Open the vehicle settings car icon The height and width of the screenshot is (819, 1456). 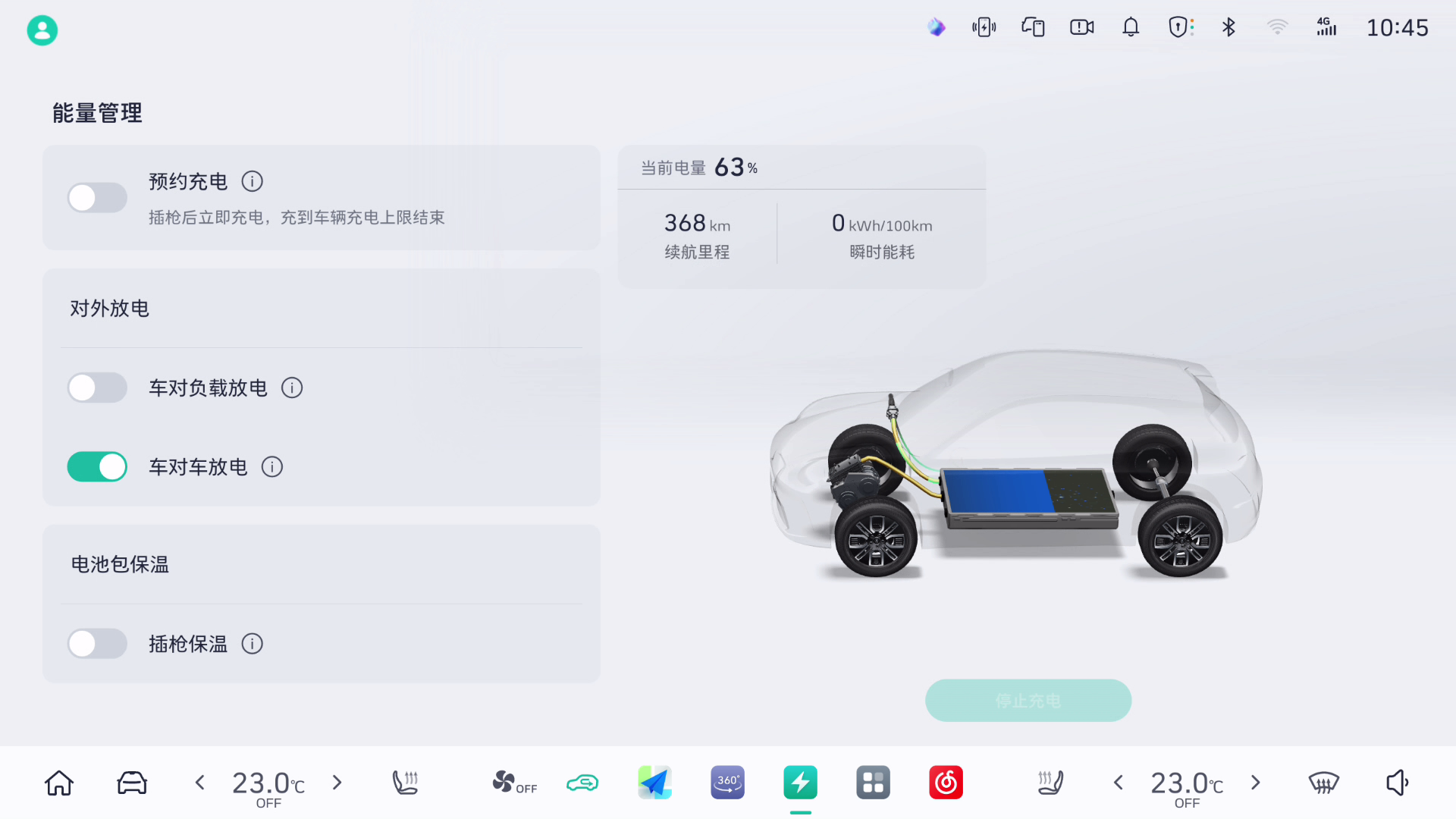pos(130,782)
